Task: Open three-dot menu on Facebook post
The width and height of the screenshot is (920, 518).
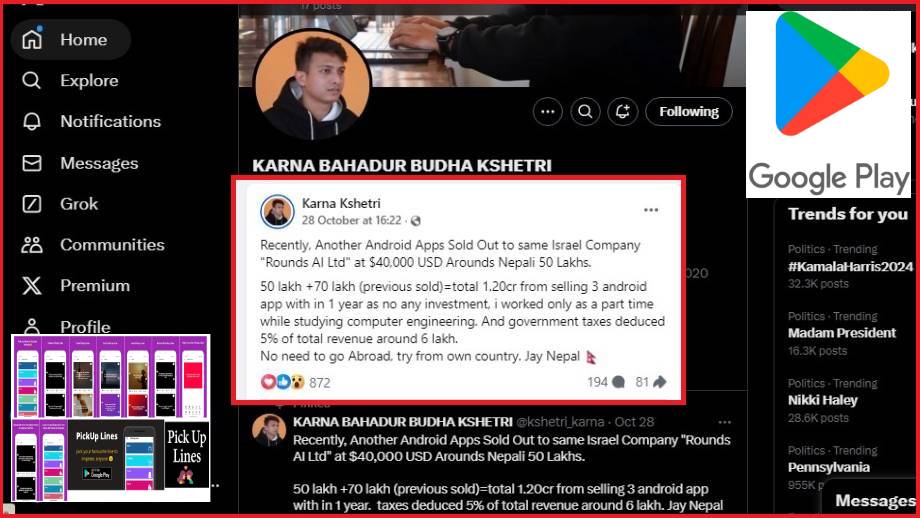Action: coord(651,210)
